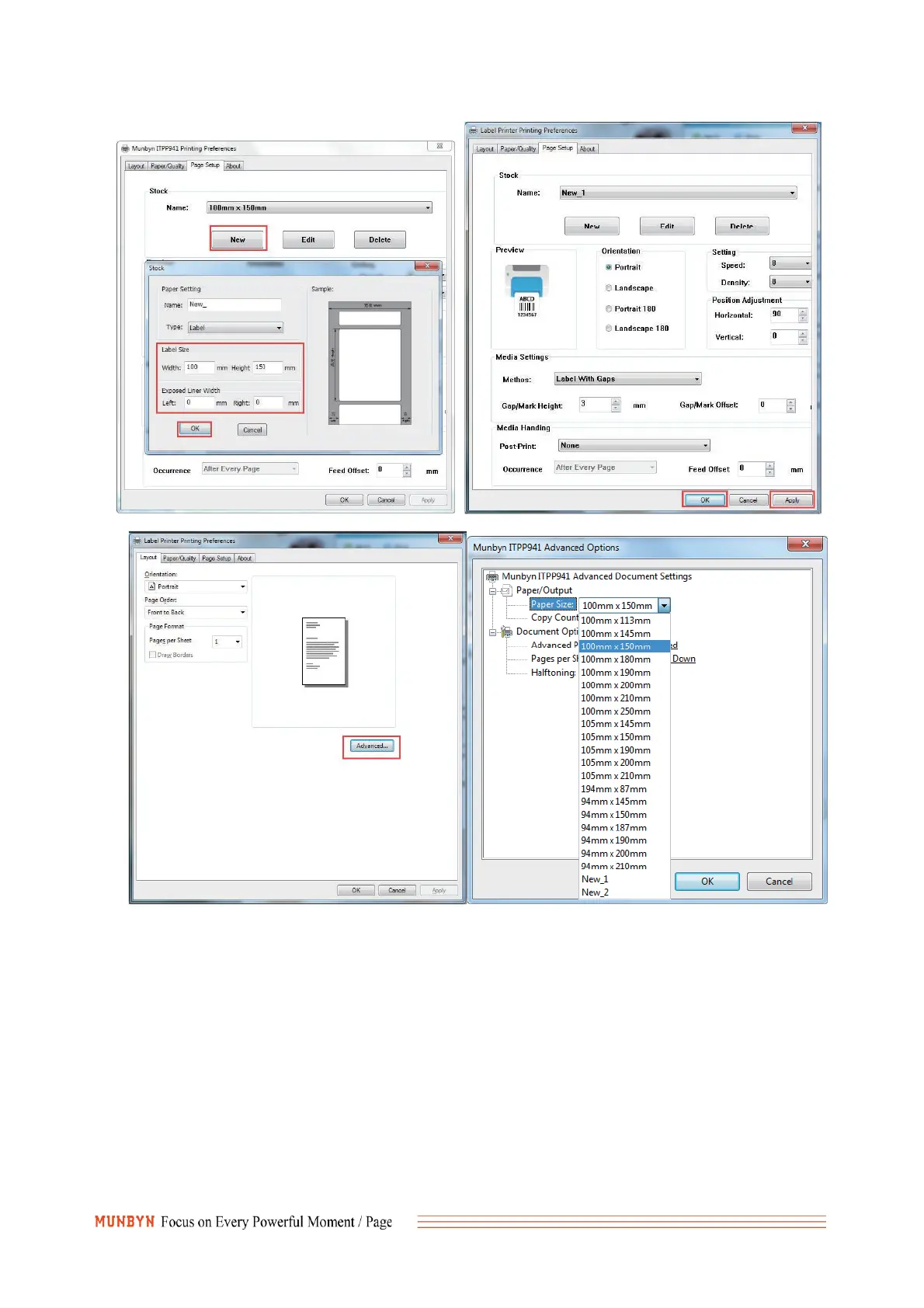Click Cancel in the Munbyn ITPP941 Advanced Options window
The image size is (924, 1308).
[779, 882]
